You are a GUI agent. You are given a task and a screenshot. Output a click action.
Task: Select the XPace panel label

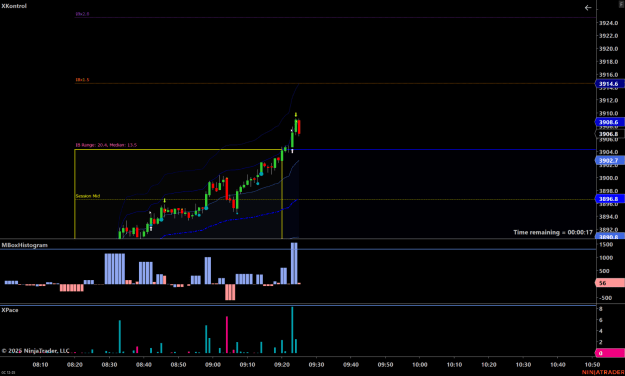pyautogui.click(x=10, y=310)
